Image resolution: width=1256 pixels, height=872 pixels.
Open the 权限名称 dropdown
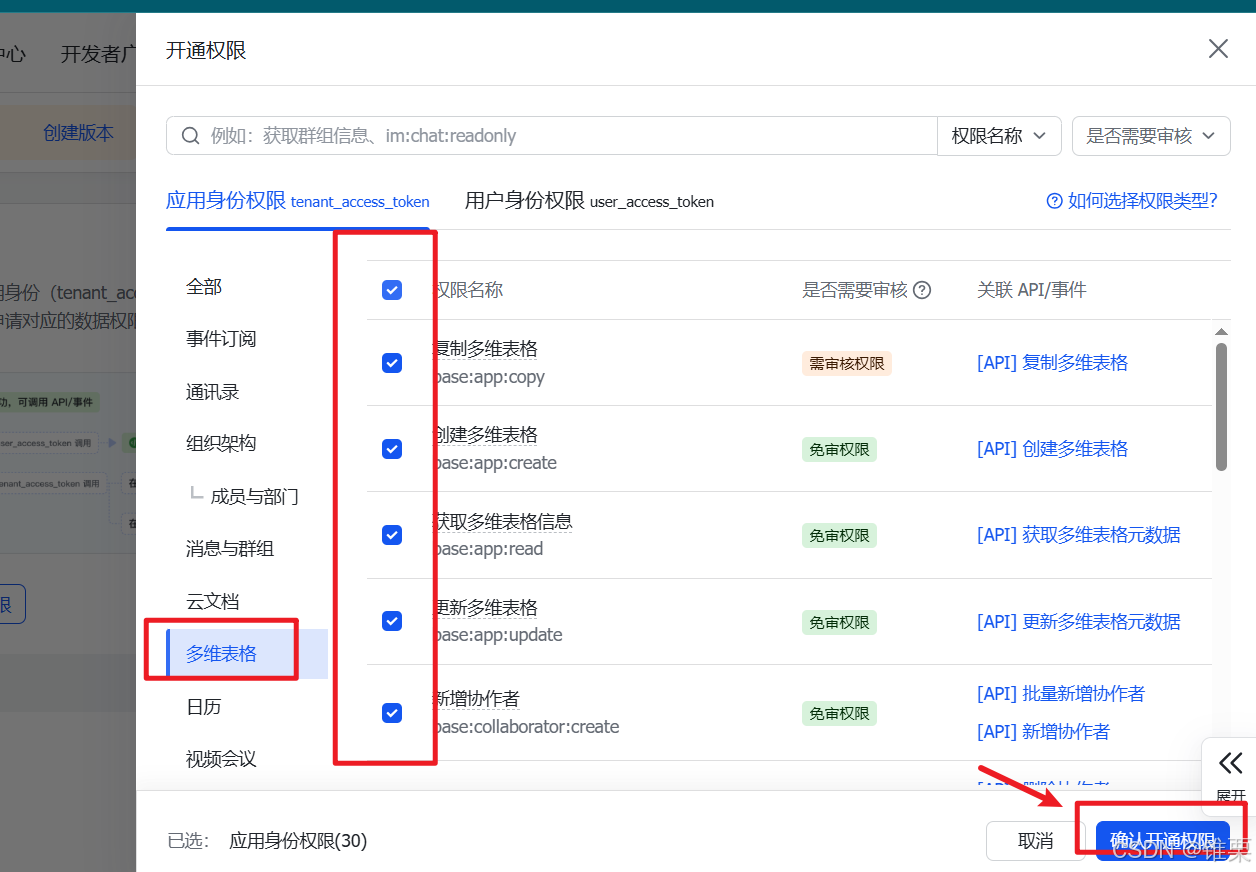[999, 136]
